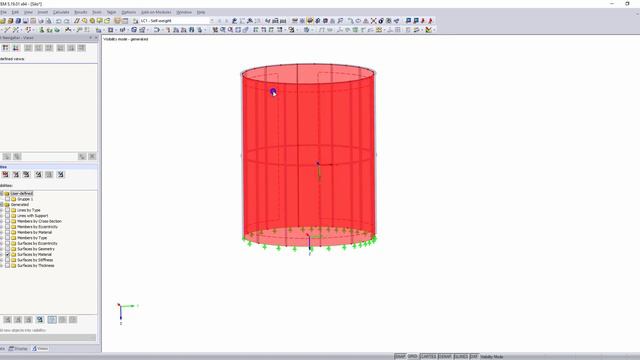Open the File menu
This screenshot has height=360, width=640.
pyautogui.click(x=3, y=12)
